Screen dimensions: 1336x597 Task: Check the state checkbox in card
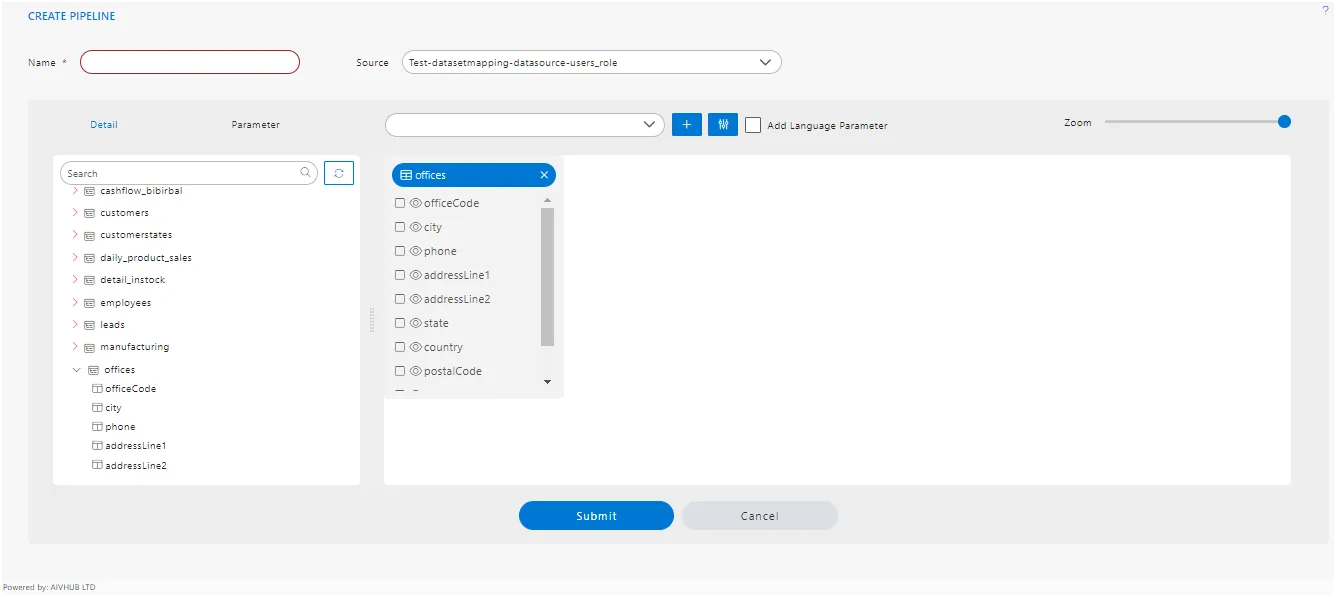(400, 323)
